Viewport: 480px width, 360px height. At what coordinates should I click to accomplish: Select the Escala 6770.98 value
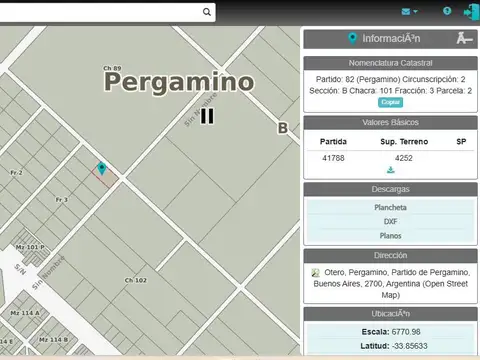coord(406,332)
